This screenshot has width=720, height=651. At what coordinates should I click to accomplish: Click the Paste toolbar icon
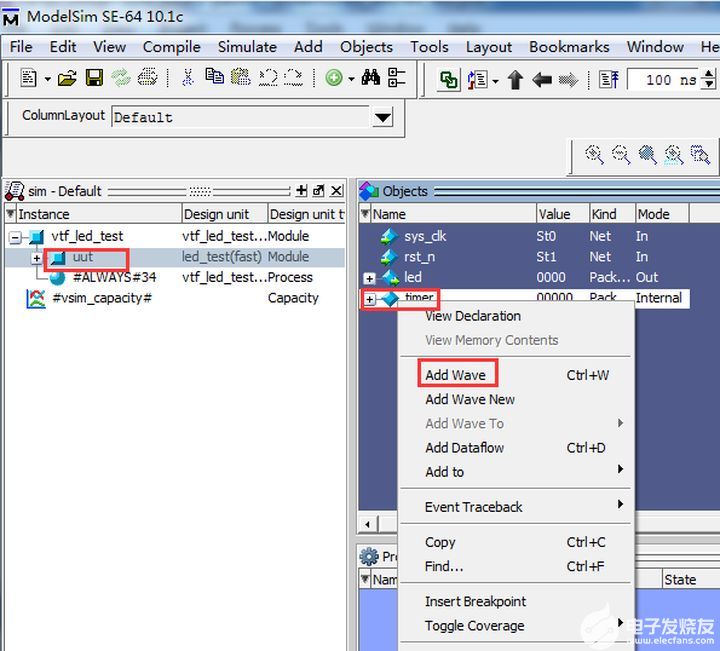pos(241,77)
